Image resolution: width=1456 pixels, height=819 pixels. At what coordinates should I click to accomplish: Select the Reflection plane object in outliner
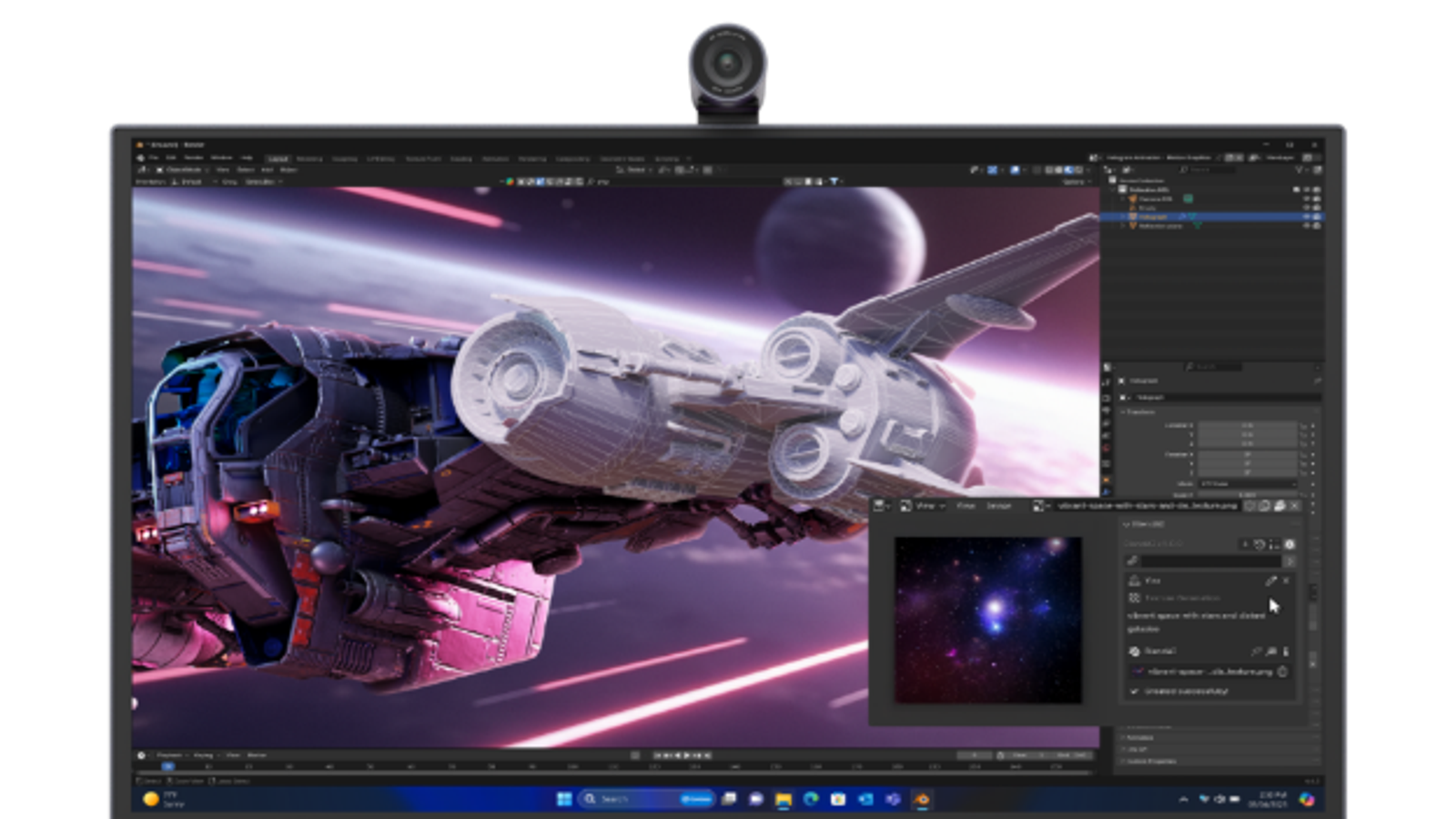(1160, 226)
